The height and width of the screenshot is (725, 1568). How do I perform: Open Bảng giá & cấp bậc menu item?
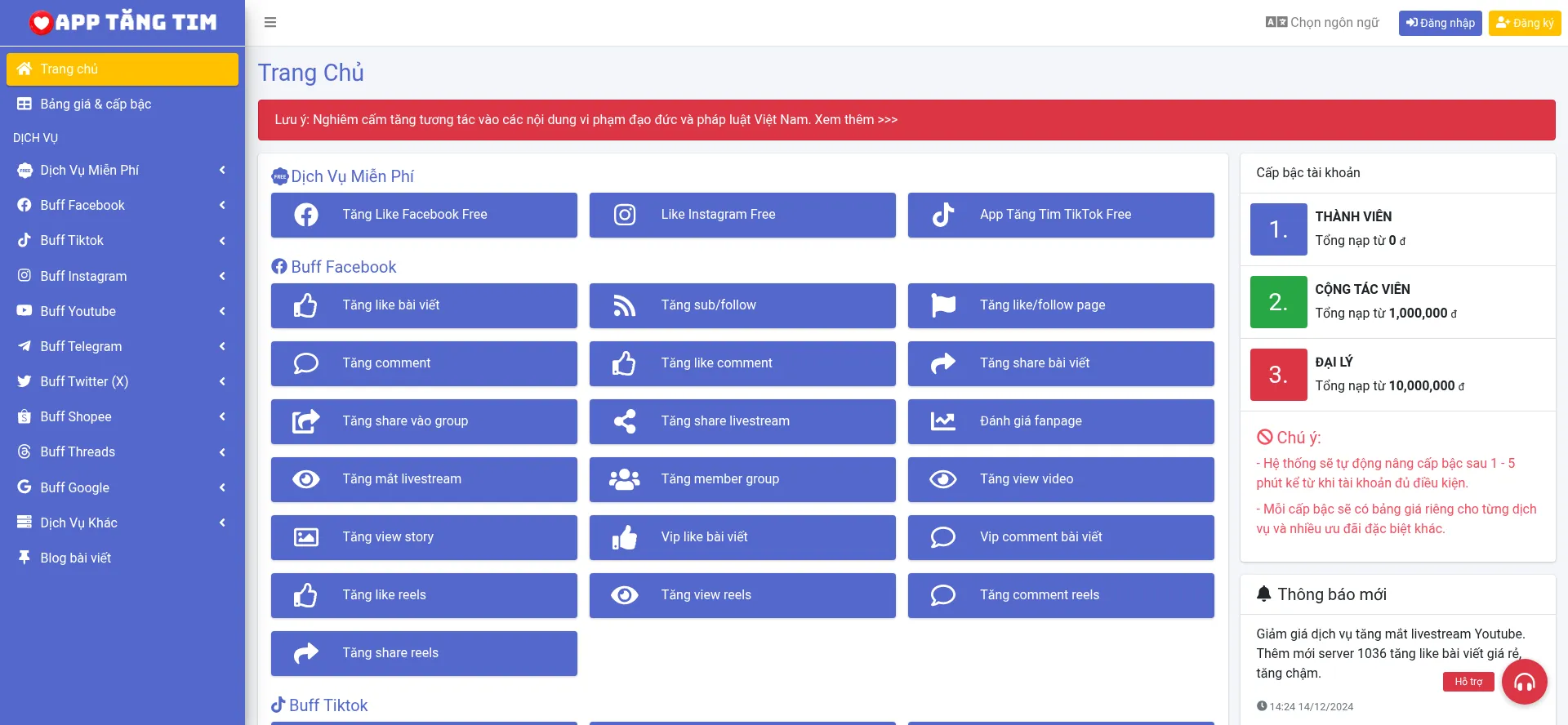click(x=122, y=105)
